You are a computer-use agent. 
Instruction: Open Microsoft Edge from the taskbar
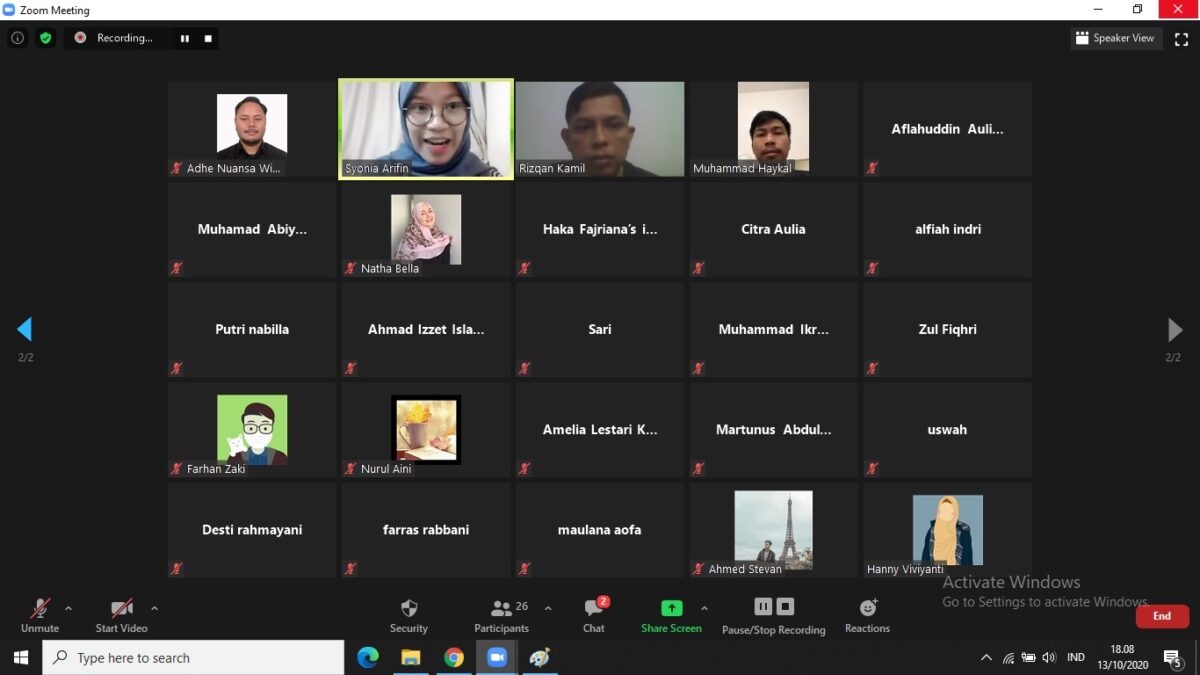[368, 657]
